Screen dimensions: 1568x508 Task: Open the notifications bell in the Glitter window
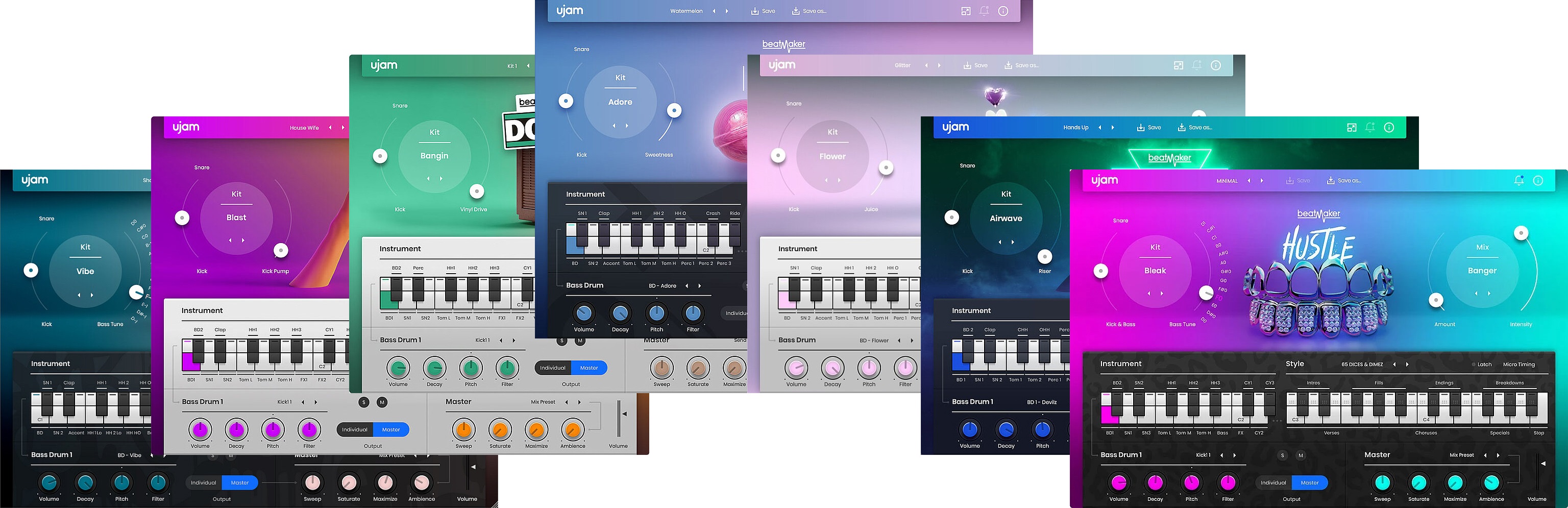tap(1197, 65)
